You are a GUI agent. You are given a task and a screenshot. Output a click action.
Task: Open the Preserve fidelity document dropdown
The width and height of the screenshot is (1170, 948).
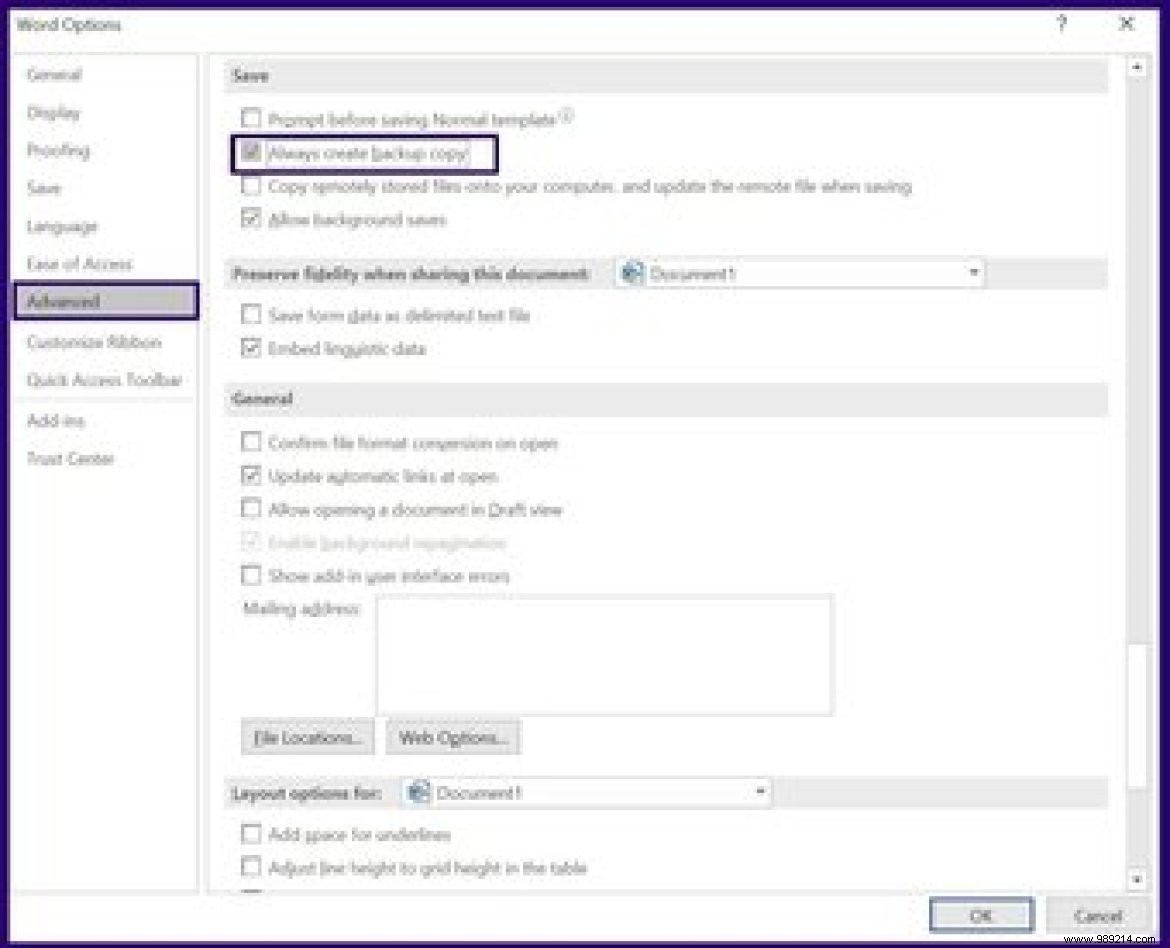click(975, 271)
